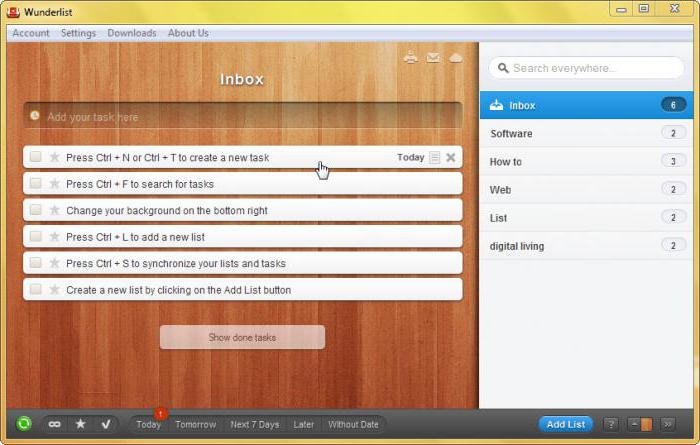
Task: Star the 'Press Ctrl + L' task
Action: (54, 237)
